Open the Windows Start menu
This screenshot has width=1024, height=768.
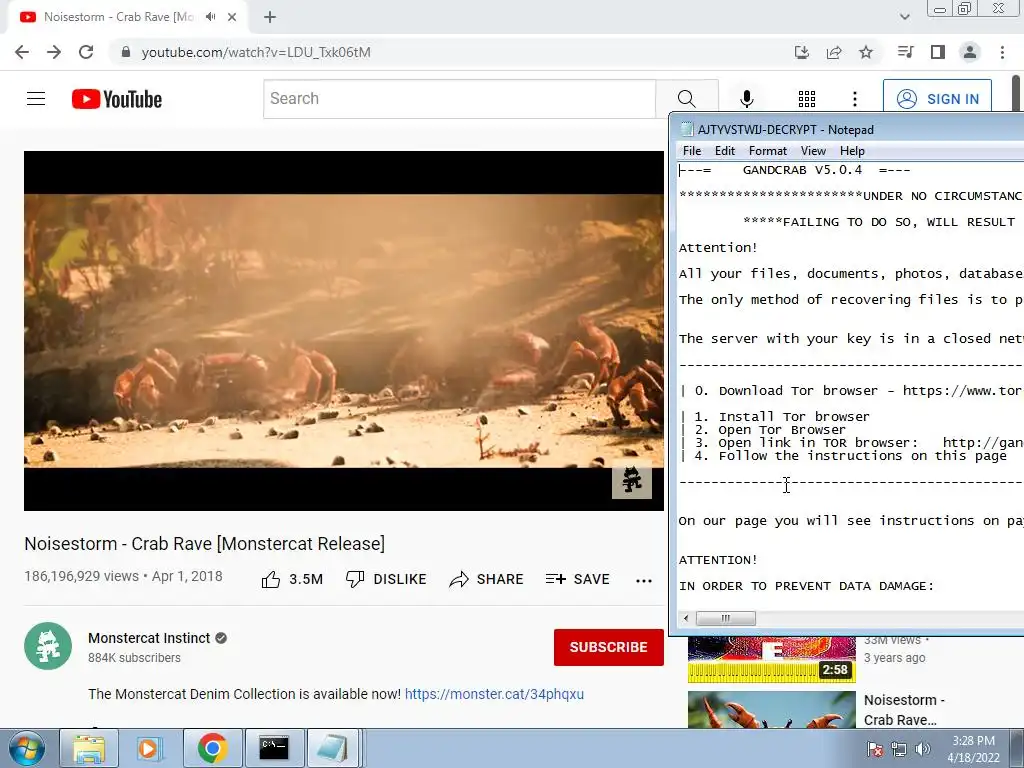(x=26, y=748)
